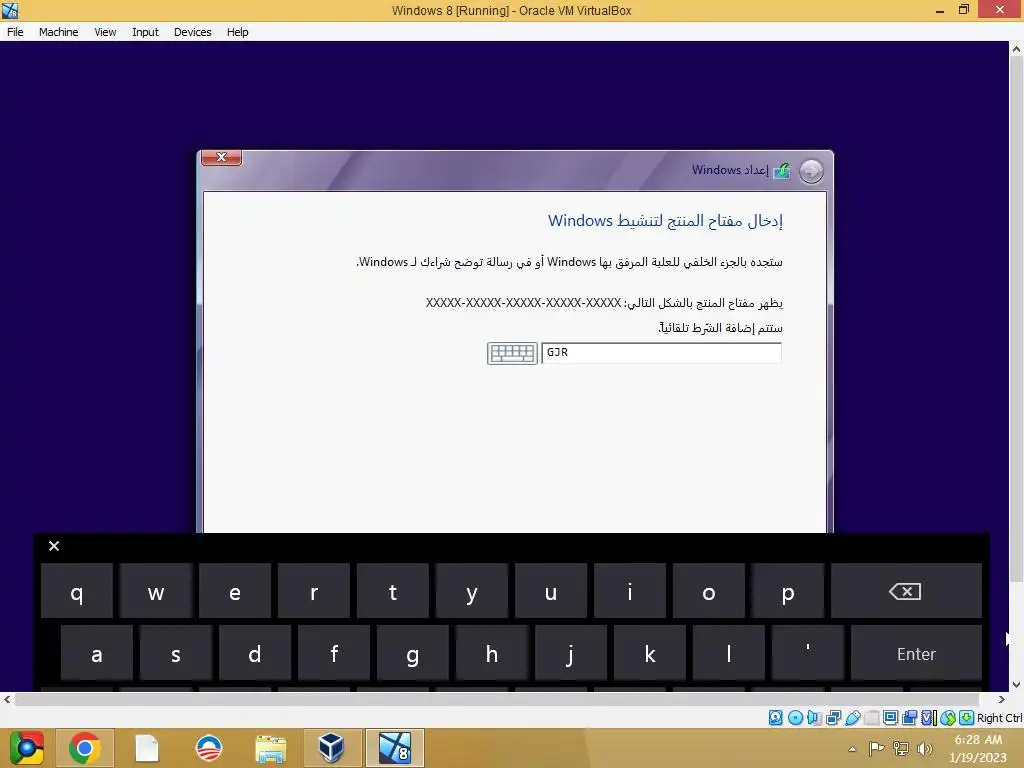Viewport: 1024px width, 768px height.
Task: Open the Input menu
Action: (145, 32)
